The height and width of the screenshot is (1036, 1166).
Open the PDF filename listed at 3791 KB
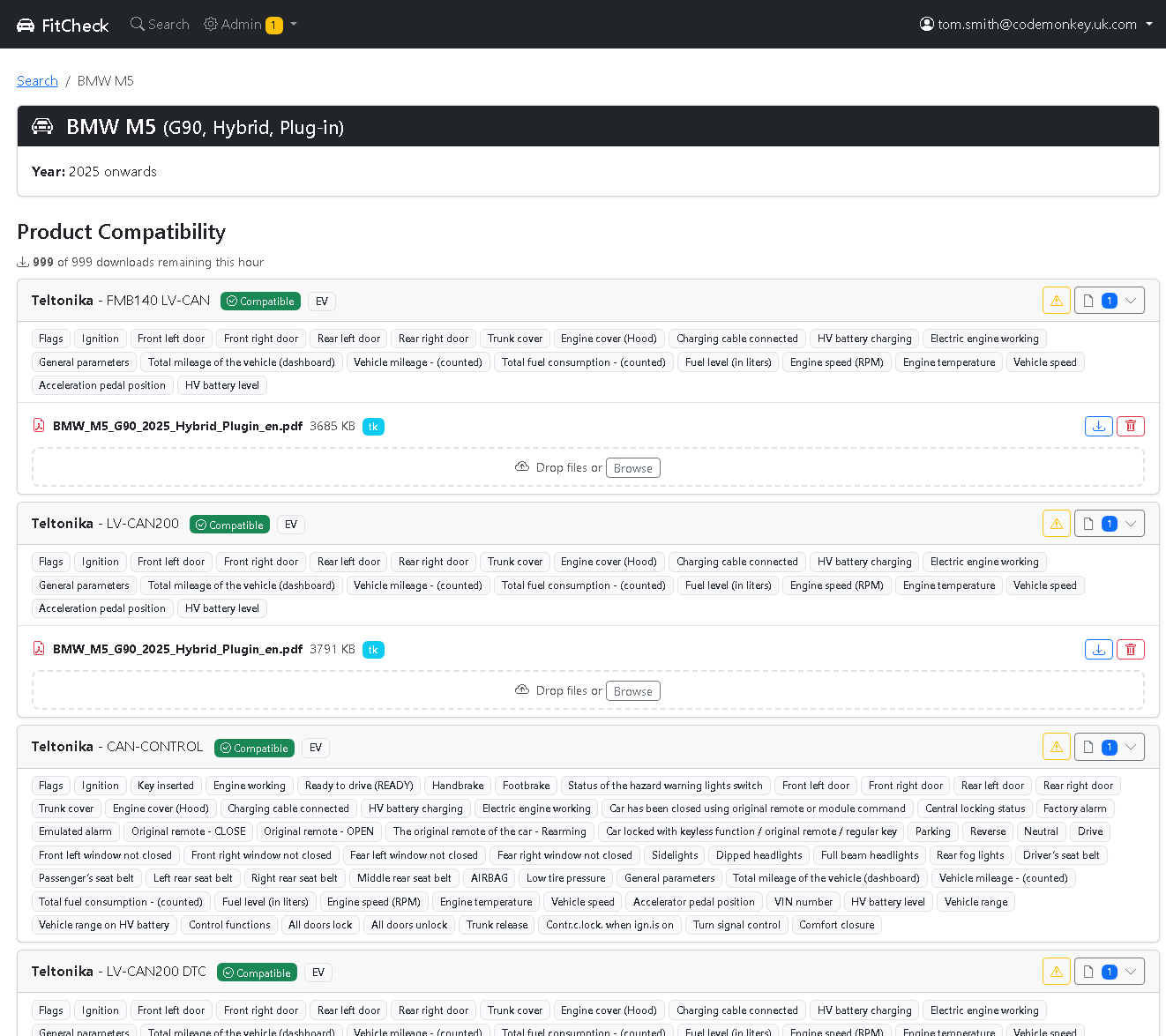(177, 649)
